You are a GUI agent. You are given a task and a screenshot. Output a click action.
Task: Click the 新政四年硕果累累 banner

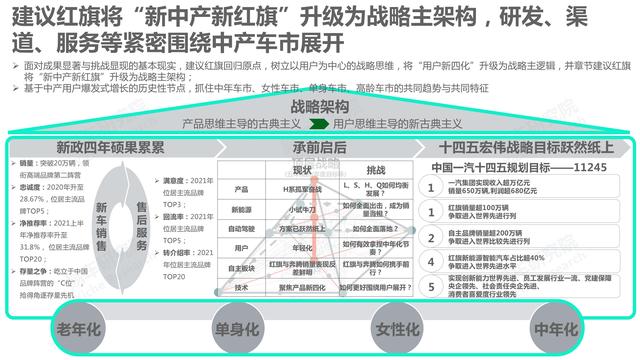click(116, 148)
